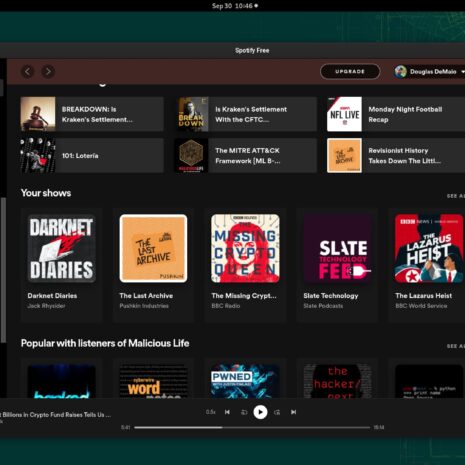Skip to the previous episode
The height and width of the screenshot is (465, 465).
[227, 412]
